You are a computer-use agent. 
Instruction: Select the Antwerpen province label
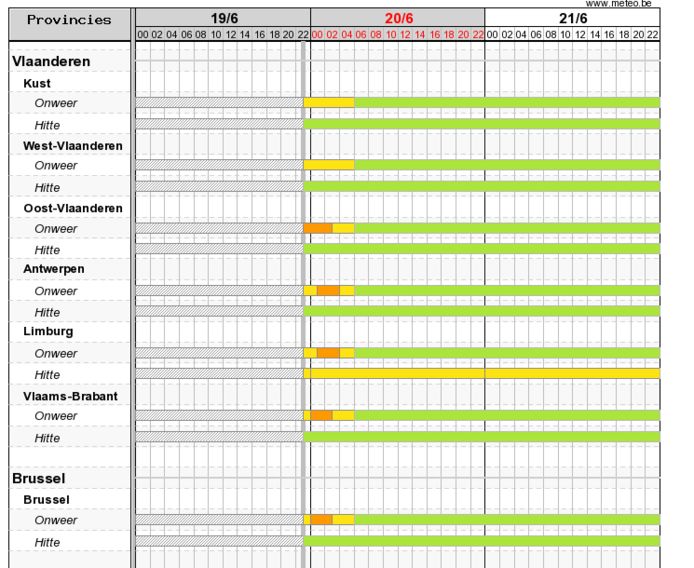pos(53,269)
